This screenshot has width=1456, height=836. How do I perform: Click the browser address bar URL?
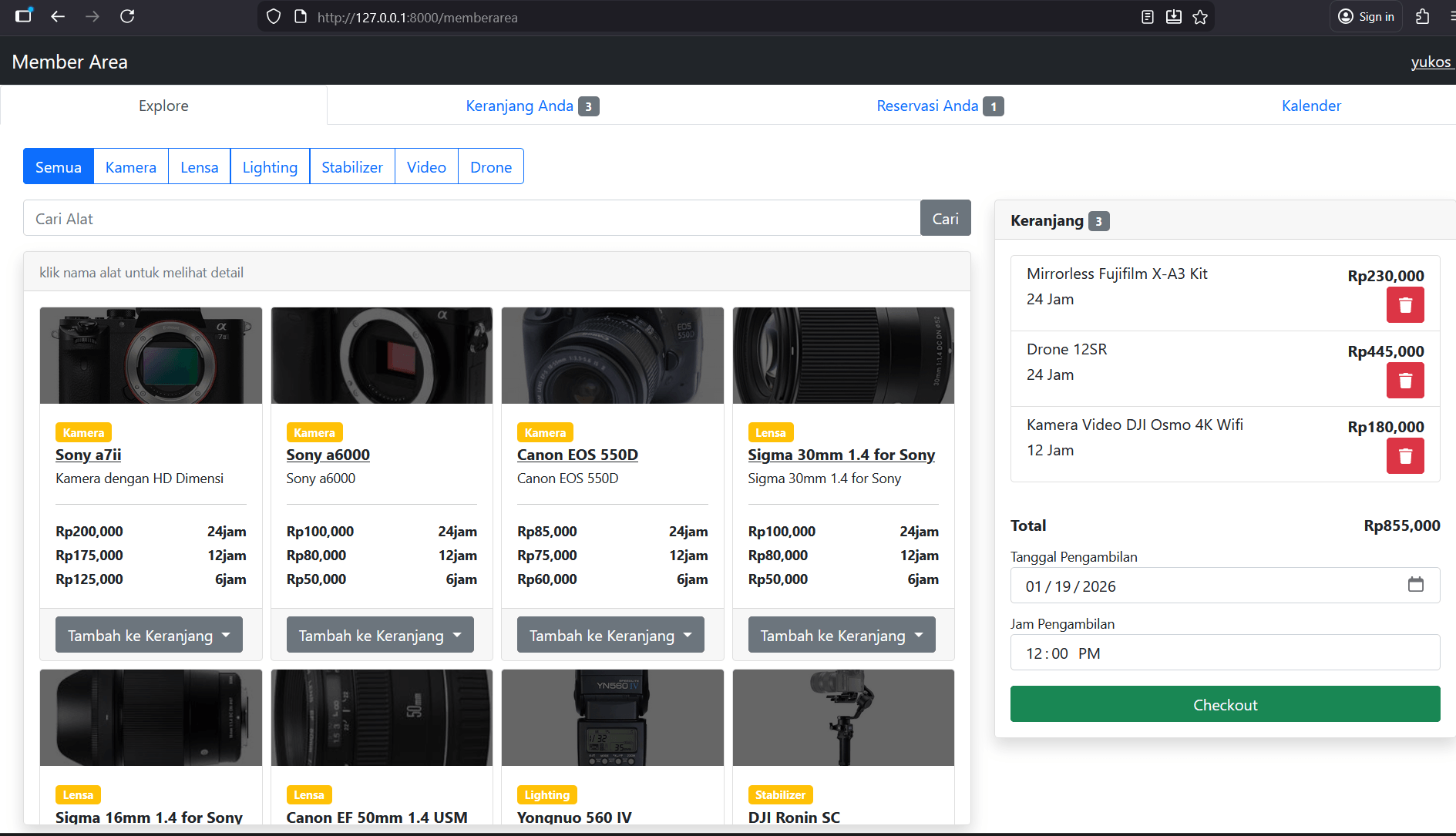(x=417, y=17)
